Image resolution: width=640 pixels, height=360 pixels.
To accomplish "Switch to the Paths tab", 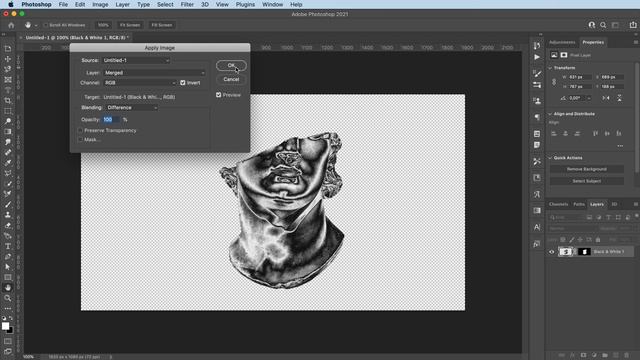I will coord(579,204).
